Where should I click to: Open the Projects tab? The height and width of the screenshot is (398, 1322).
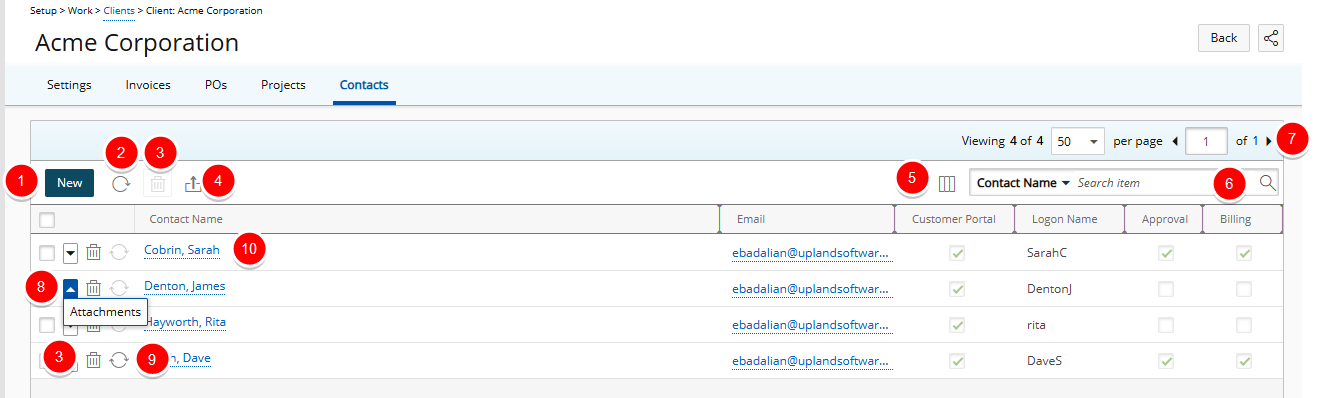pyautogui.click(x=283, y=85)
